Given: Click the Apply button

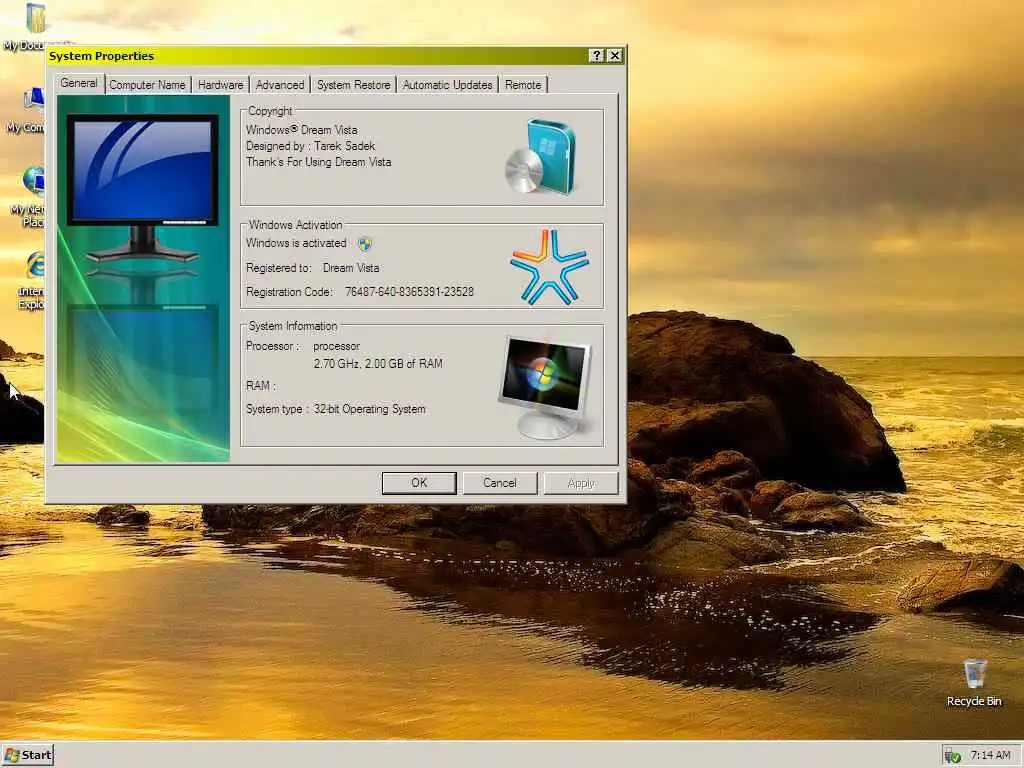Looking at the screenshot, I should click(581, 483).
